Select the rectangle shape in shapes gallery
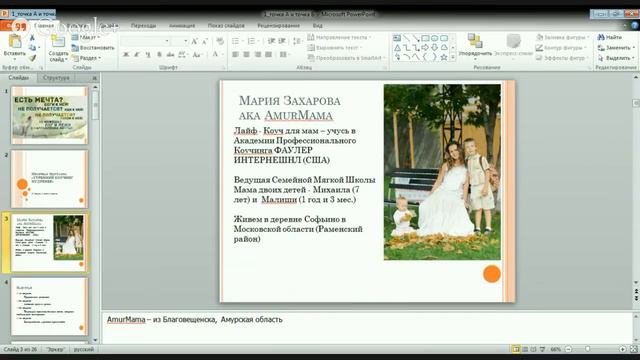 (x=425, y=38)
